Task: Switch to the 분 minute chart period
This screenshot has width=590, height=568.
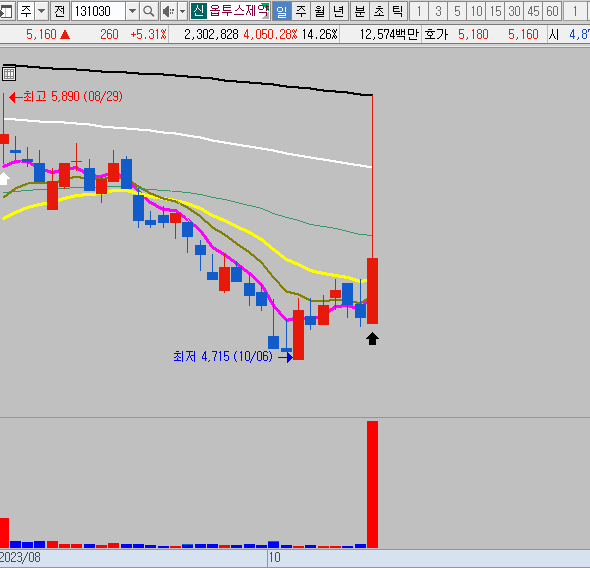Action: 360,11
